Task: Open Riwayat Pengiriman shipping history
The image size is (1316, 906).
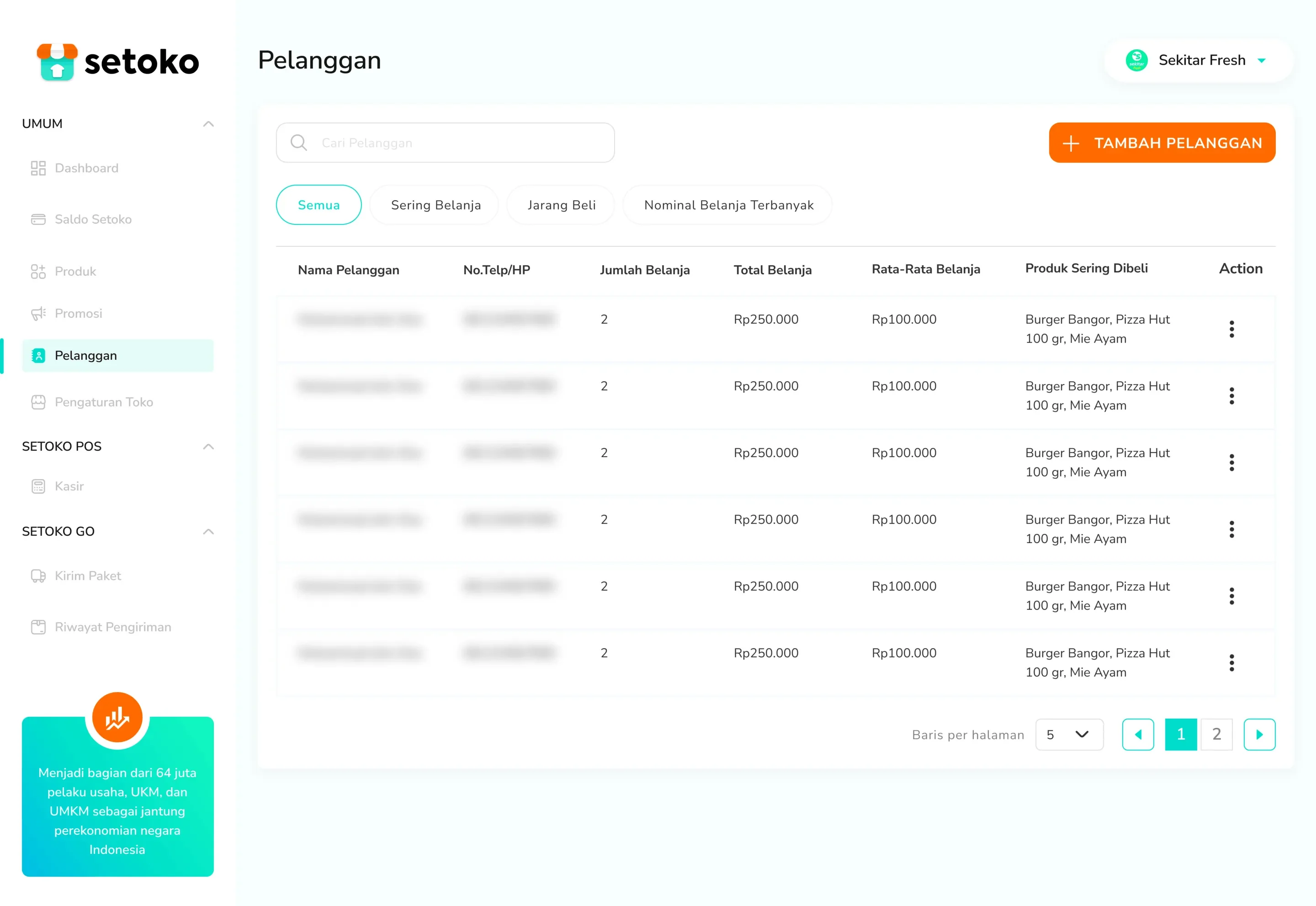Action: click(101, 627)
